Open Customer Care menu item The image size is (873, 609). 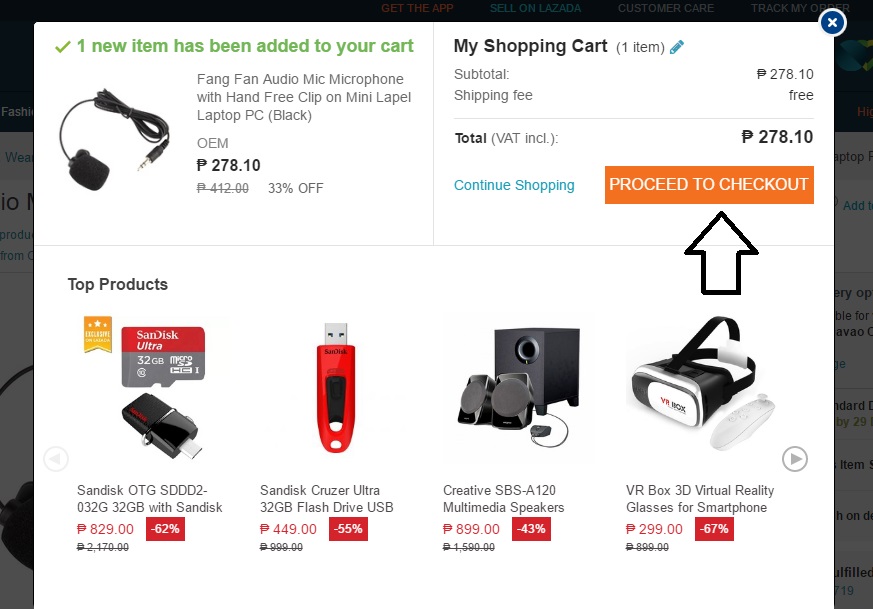666,8
